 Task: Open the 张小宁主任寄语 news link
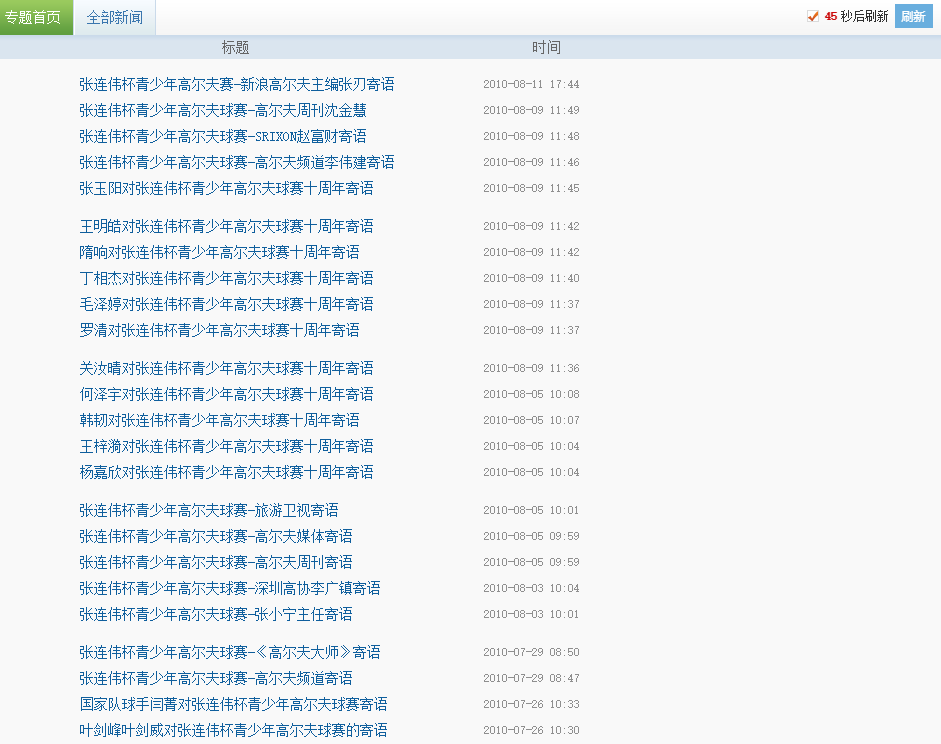215,614
